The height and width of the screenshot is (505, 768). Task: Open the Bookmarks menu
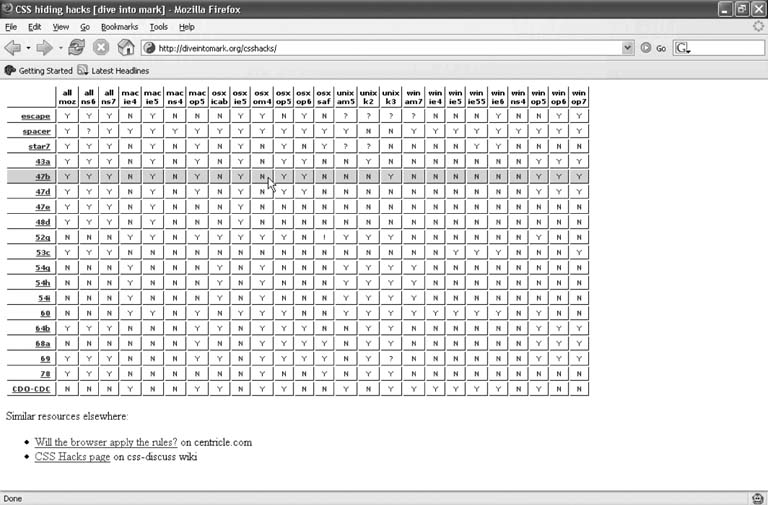tap(120, 27)
